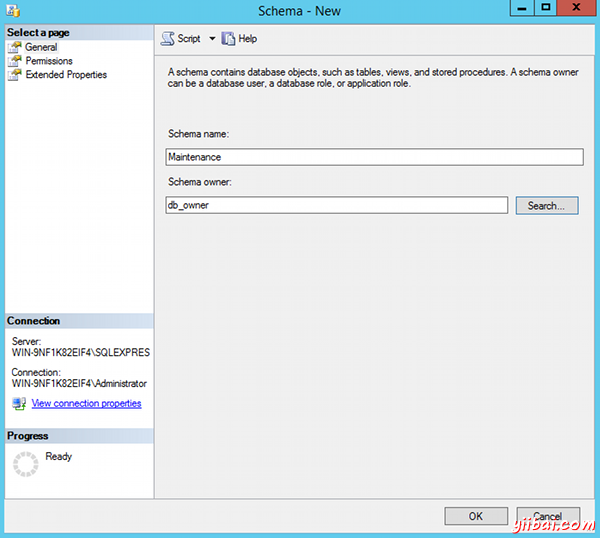Click the Schema owner input field

click(337, 205)
